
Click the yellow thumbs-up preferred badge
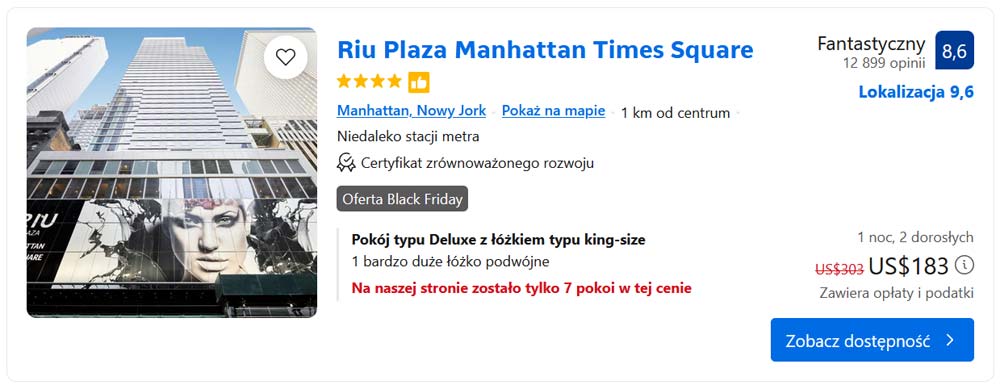click(x=419, y=82)
